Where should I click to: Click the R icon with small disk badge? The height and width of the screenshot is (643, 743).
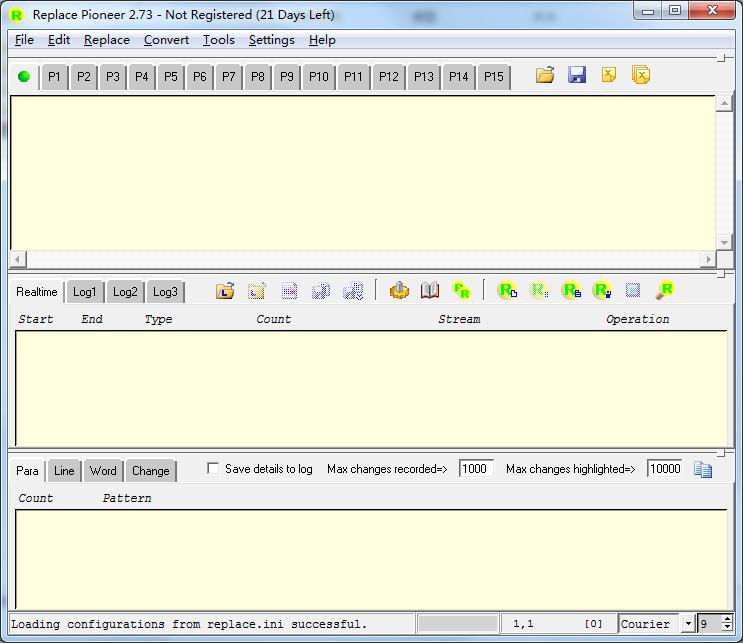coord(571,290)
